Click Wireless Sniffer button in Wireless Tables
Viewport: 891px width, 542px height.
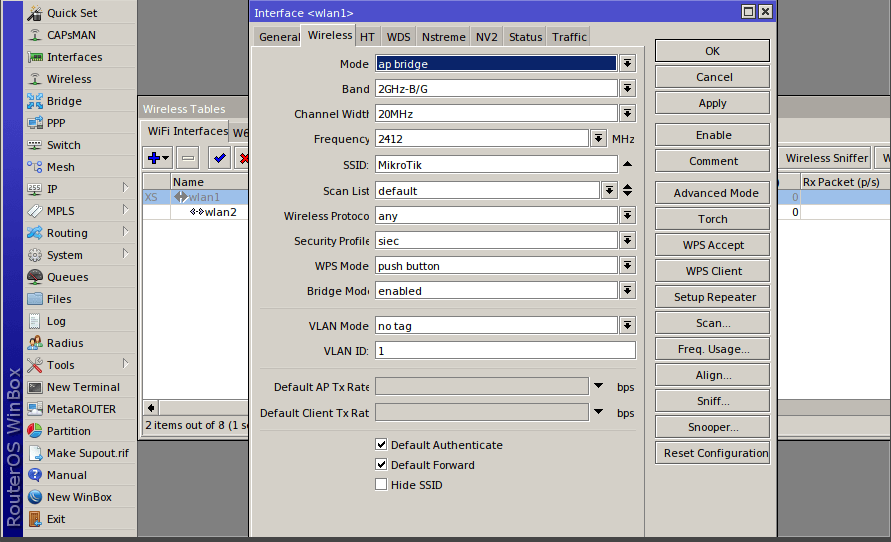point(826,158)
